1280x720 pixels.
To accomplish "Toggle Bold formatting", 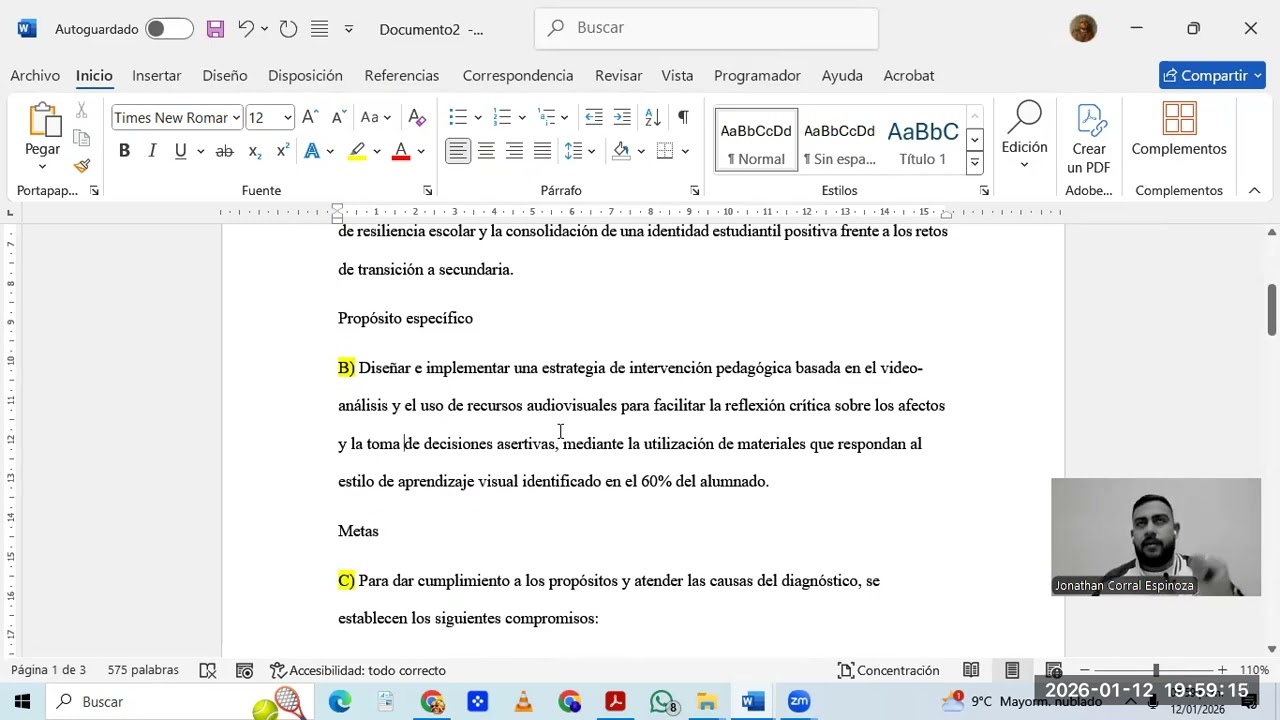I will tap(124, 151).
